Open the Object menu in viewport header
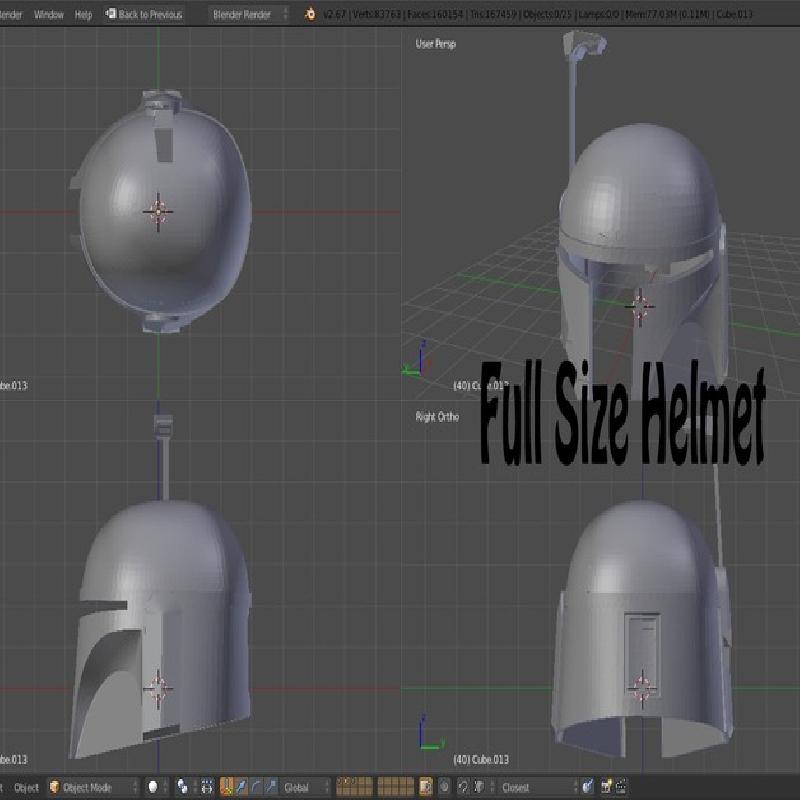 tap(26, 787)
